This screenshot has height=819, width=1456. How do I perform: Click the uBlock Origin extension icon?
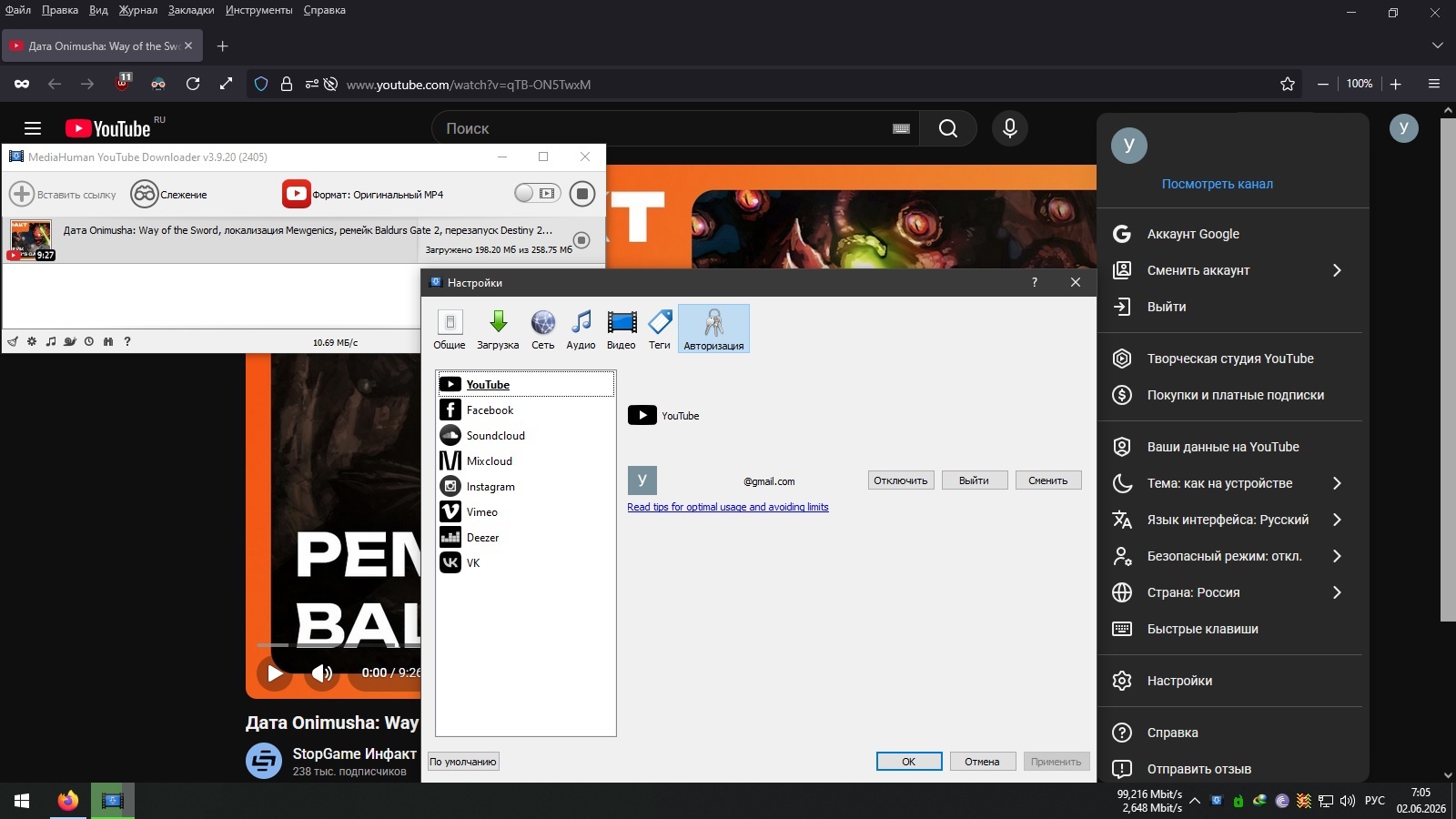click(123, 84)
